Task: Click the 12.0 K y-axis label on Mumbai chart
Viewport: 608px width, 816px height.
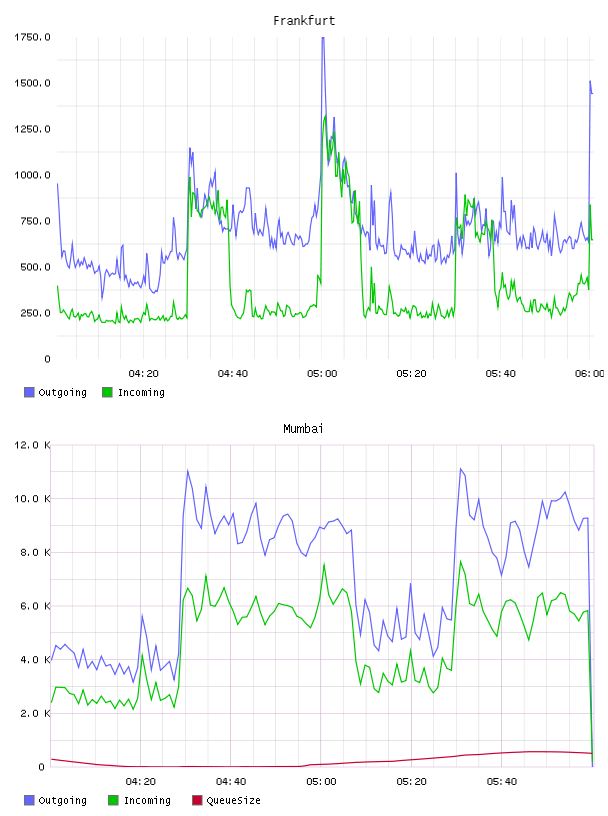Action: [x=32, y=445]
